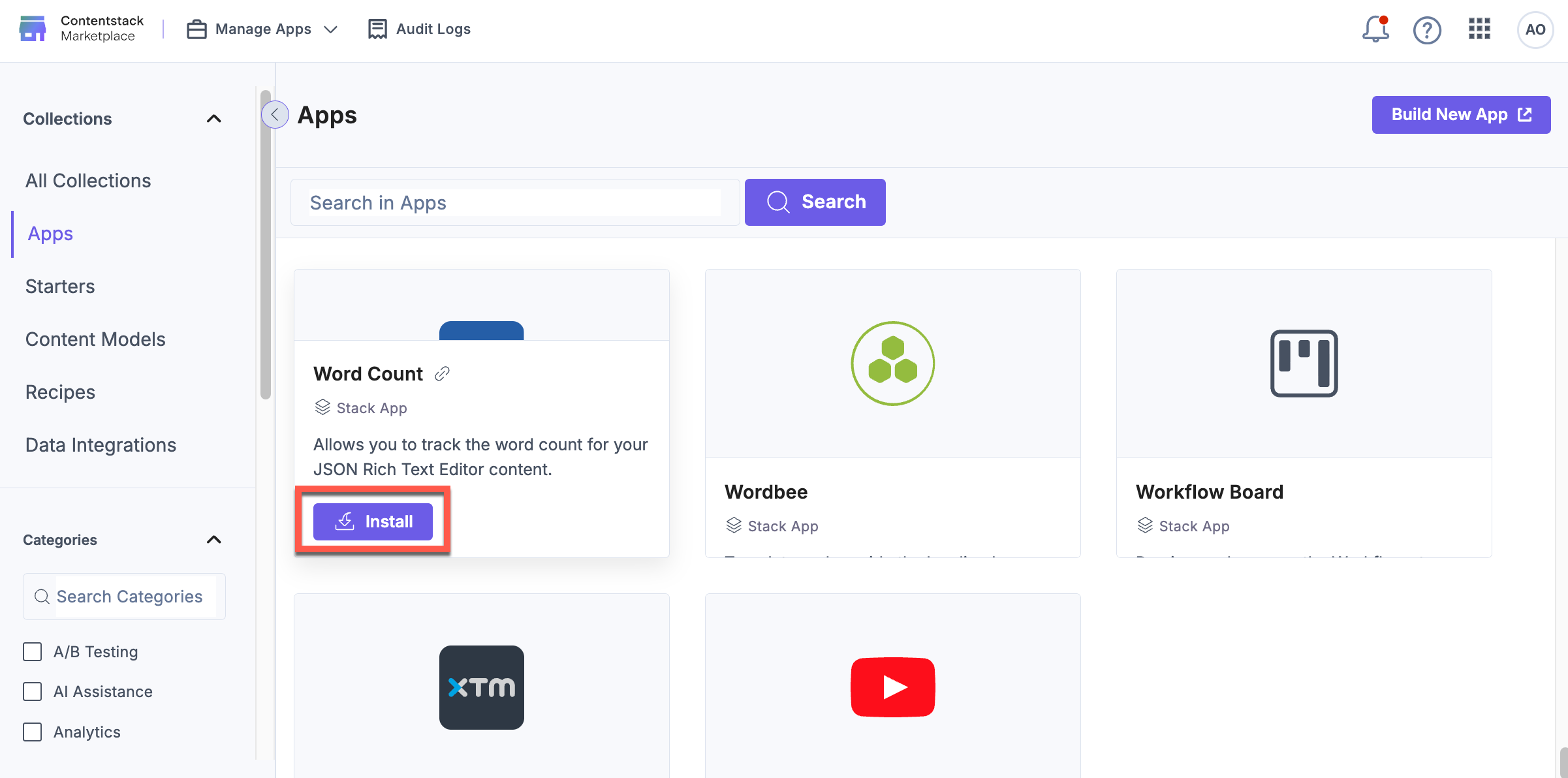Open the XTM app card logo

tap(481, 687)
